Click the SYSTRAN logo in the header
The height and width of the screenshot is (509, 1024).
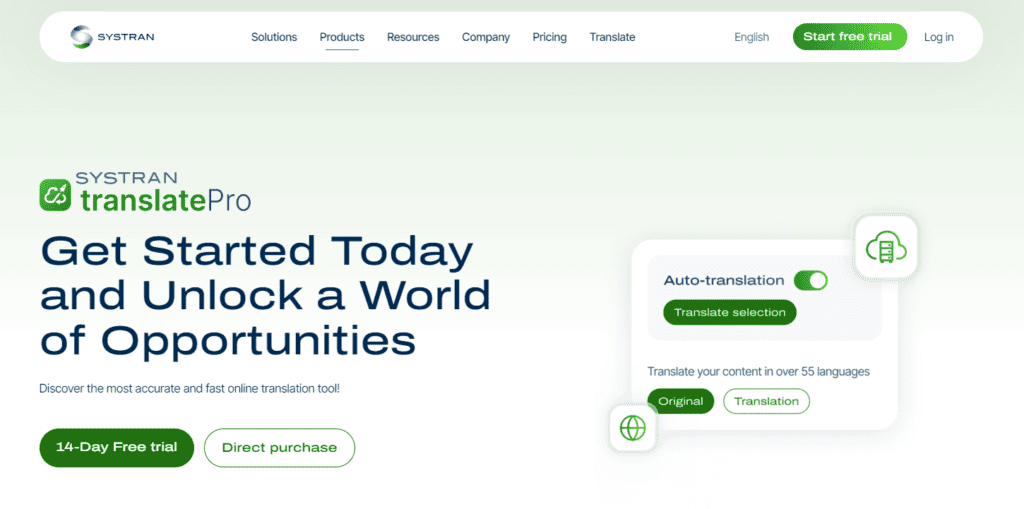[112, 37]
